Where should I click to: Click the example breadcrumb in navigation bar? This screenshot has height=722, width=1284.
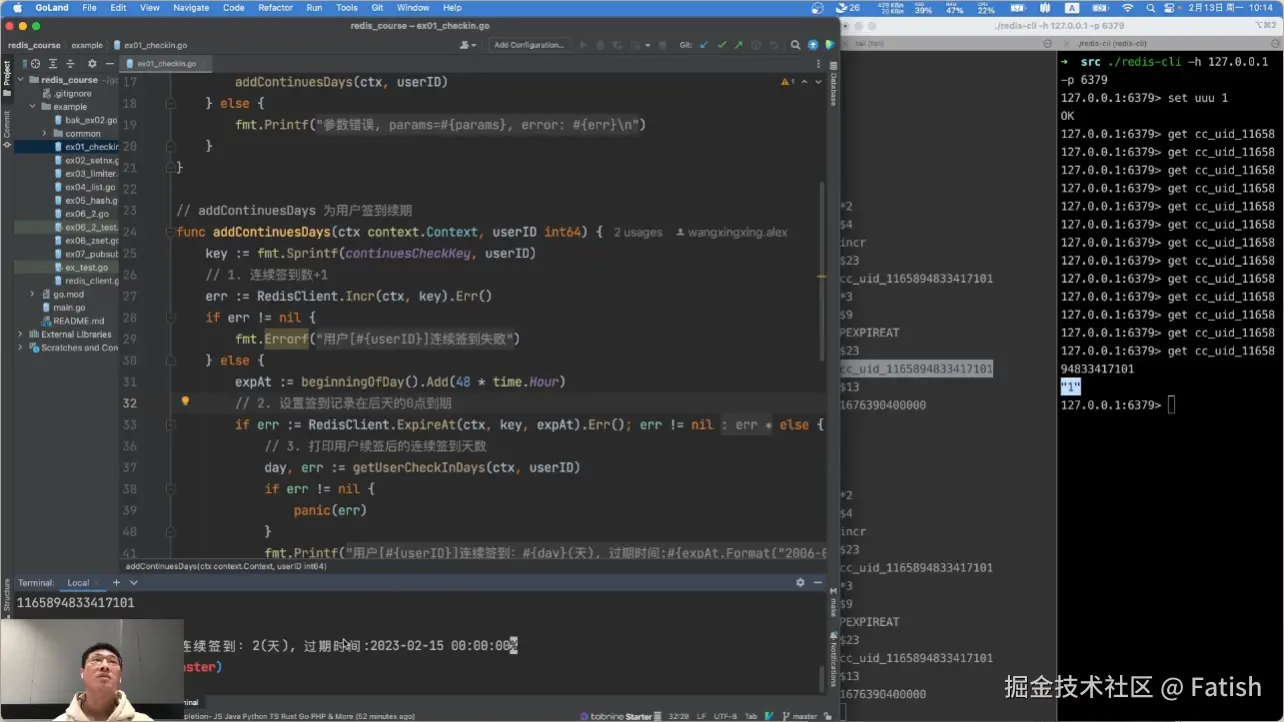tap(87, 45)
